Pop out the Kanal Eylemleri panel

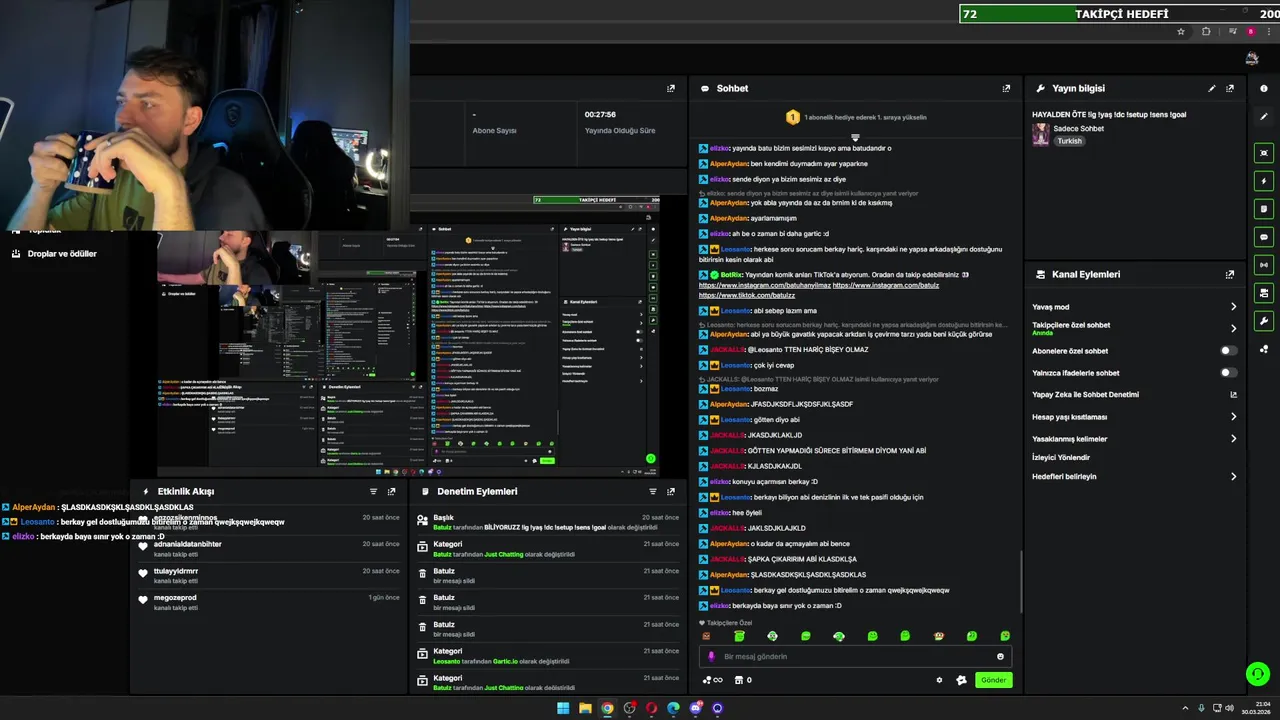point(1230,274)
